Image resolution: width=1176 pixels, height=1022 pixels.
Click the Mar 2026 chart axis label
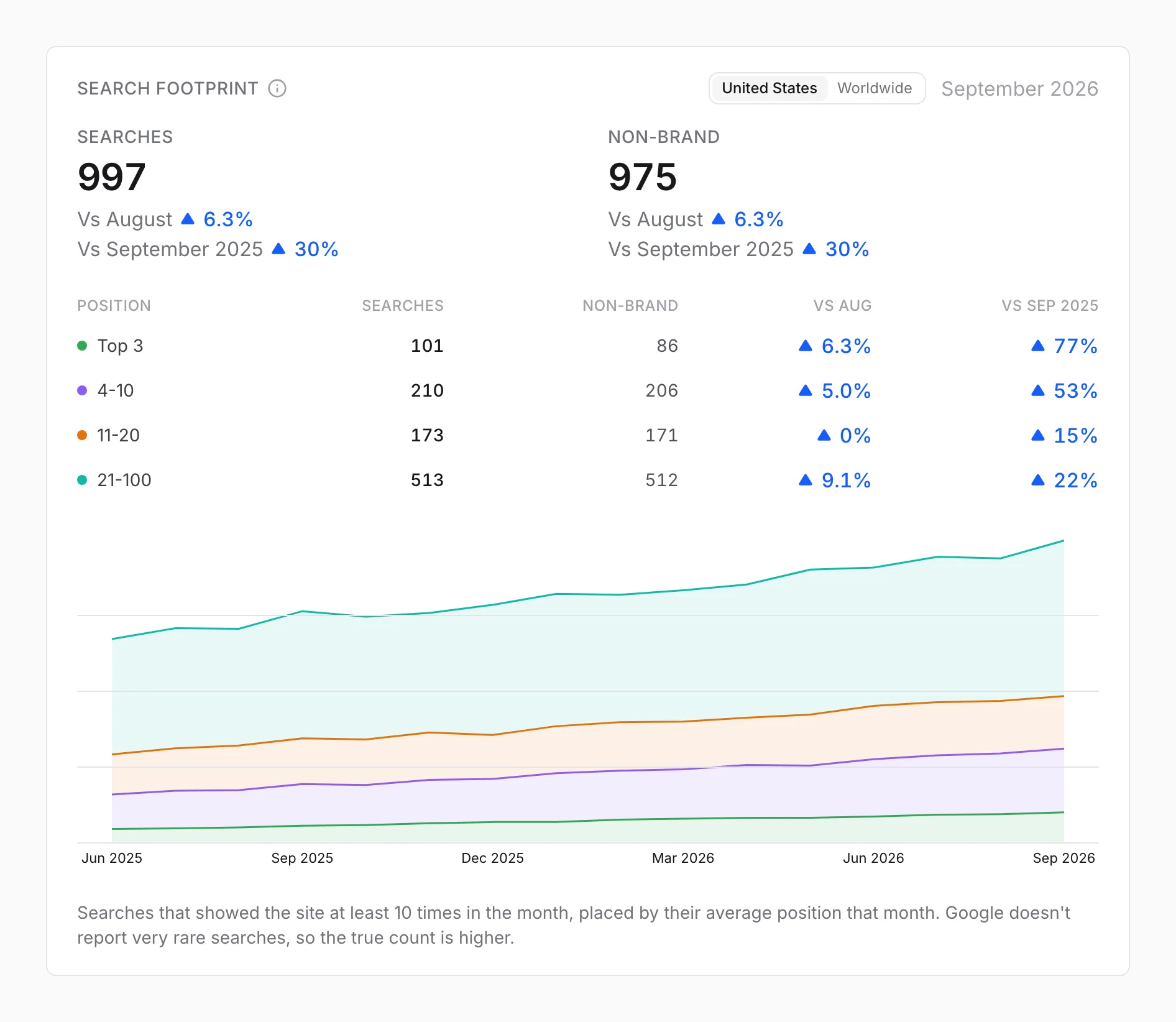683,858
